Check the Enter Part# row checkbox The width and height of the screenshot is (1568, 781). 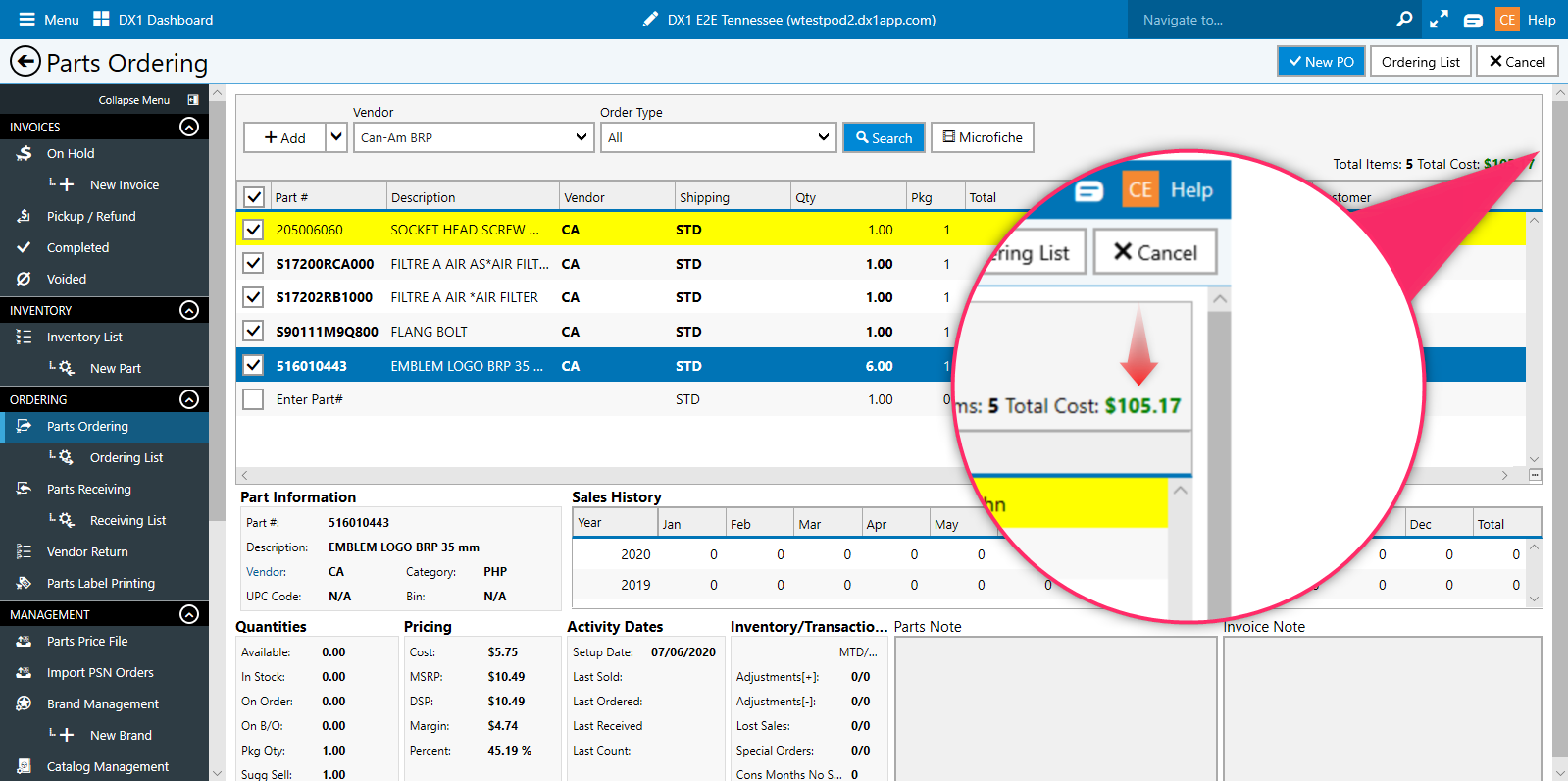(253, 399)
